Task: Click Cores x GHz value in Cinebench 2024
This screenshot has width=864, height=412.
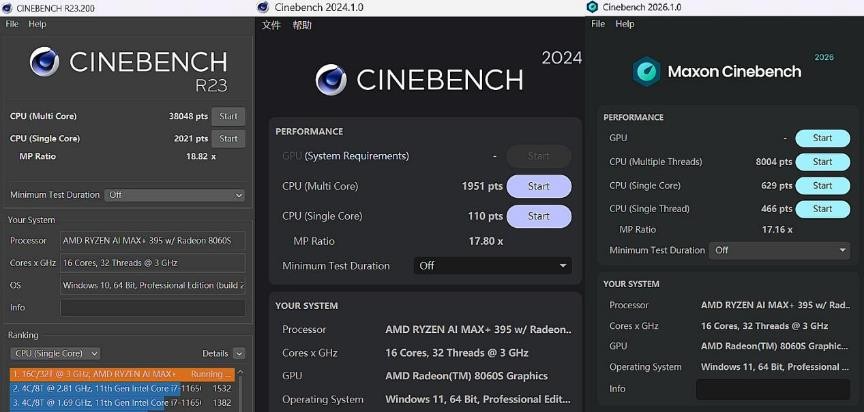Action: pyautogui.click(x=457, y=353)
